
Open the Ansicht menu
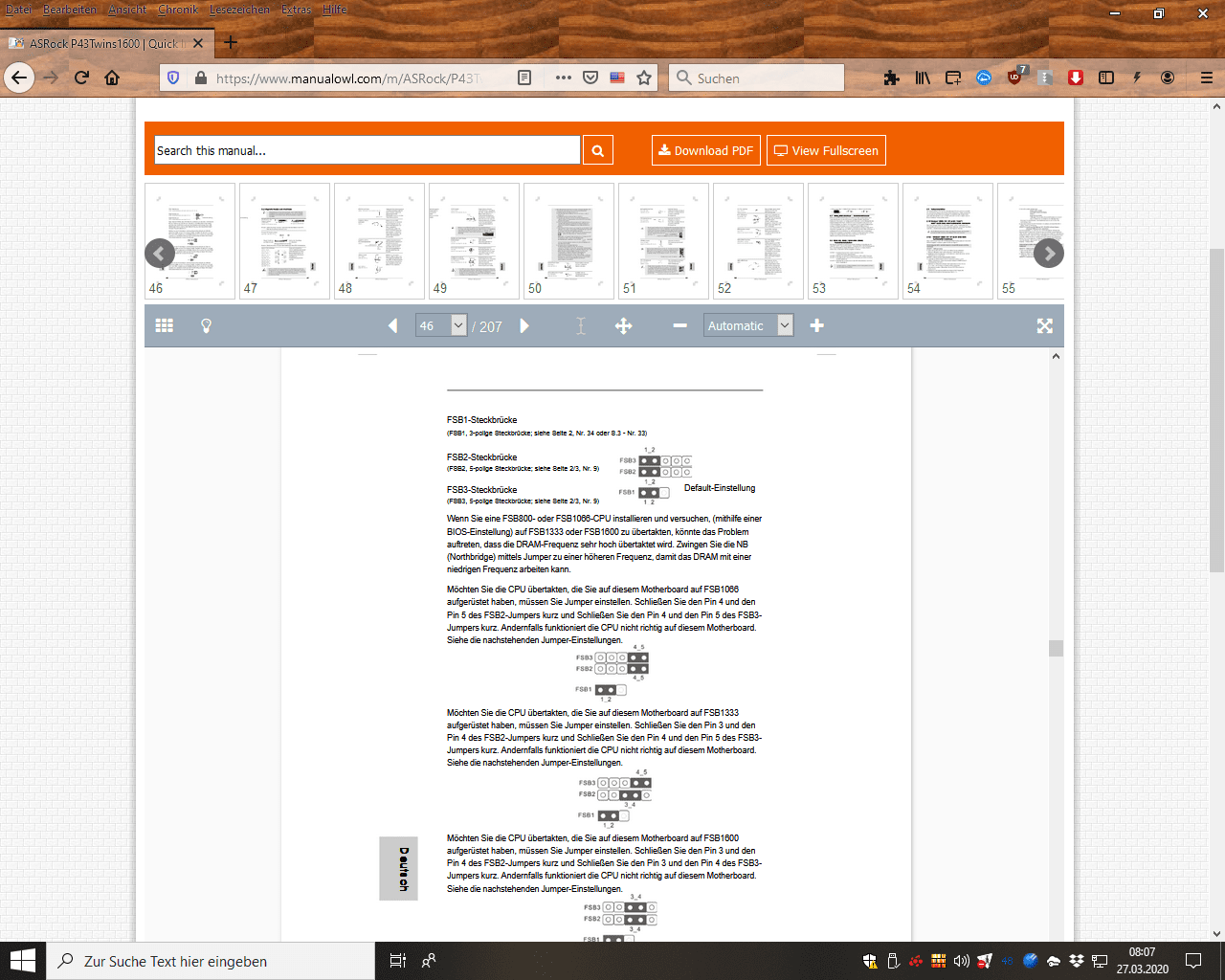tap(127, 10)
